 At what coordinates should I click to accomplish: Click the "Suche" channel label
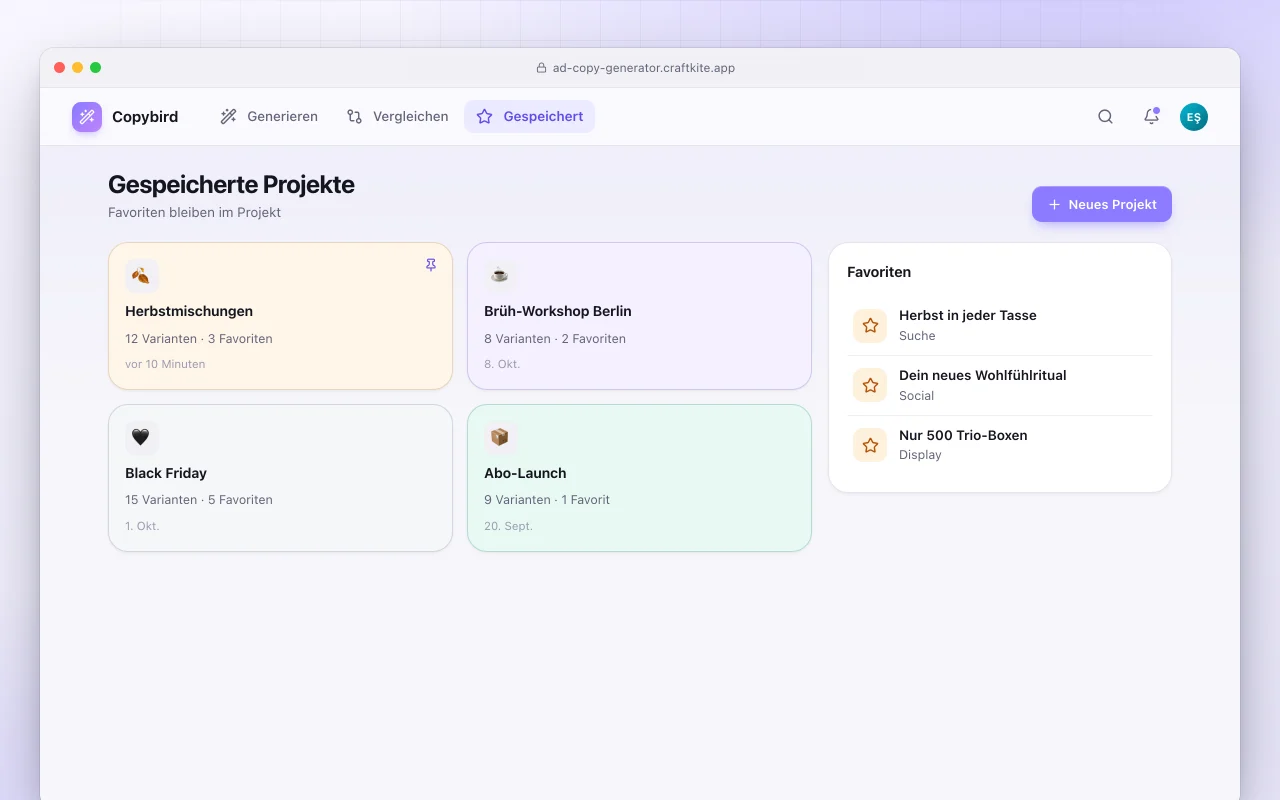point(917,336)
